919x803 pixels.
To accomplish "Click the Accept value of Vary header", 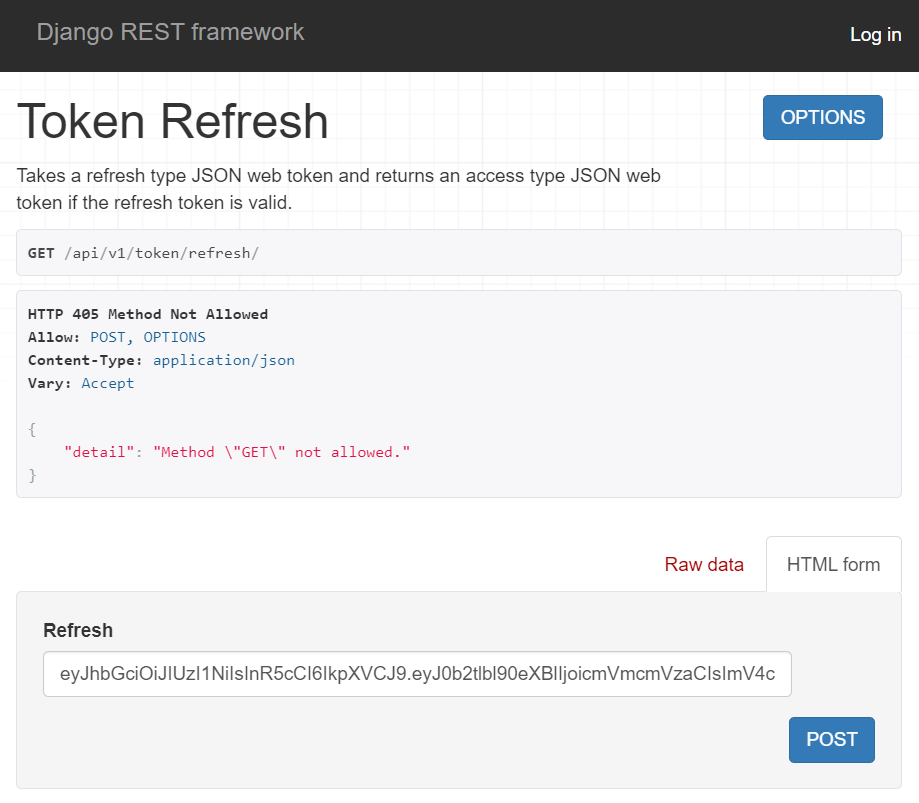I will [107, 383].
